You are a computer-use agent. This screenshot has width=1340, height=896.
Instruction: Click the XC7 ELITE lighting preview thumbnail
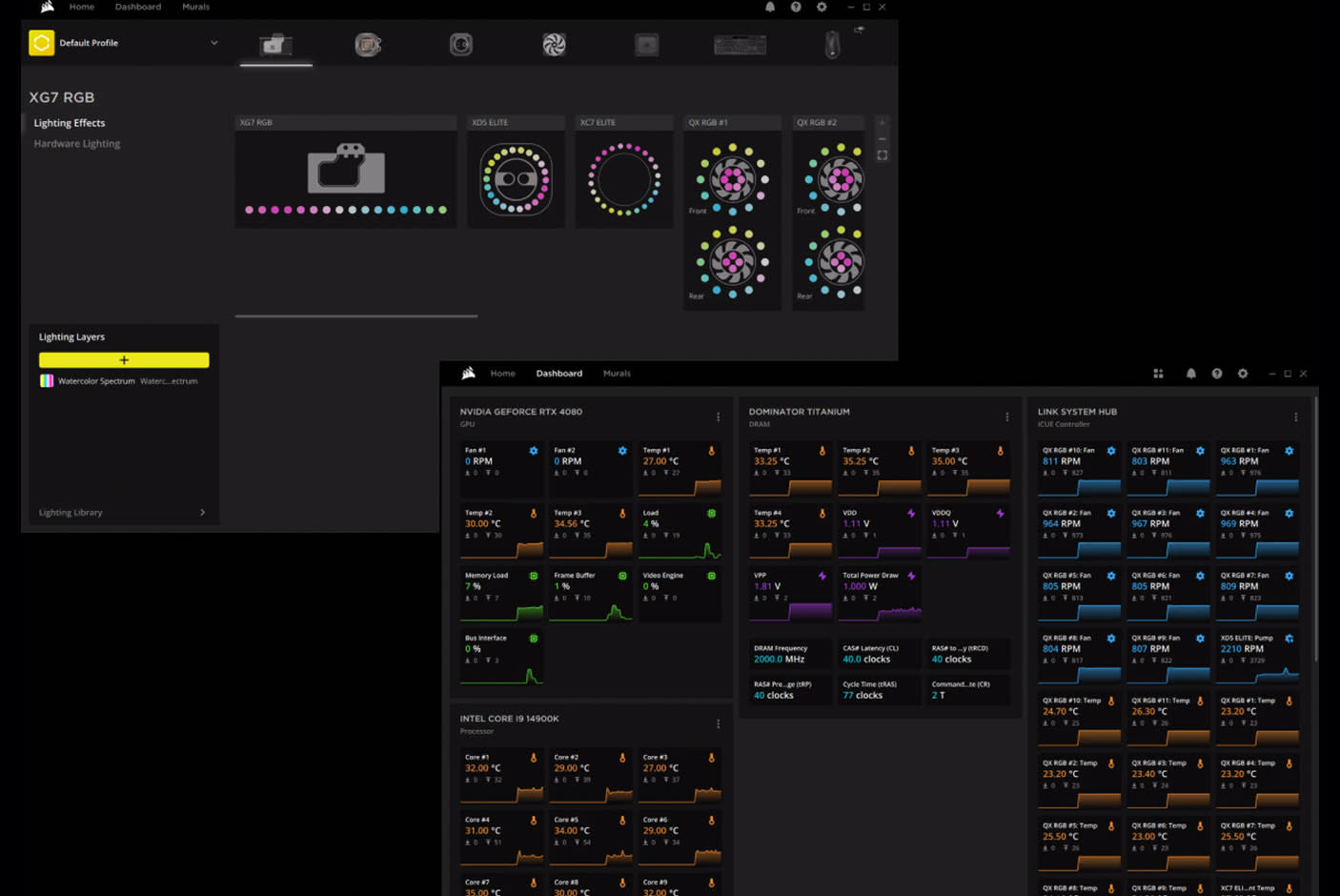pos(624,179)
